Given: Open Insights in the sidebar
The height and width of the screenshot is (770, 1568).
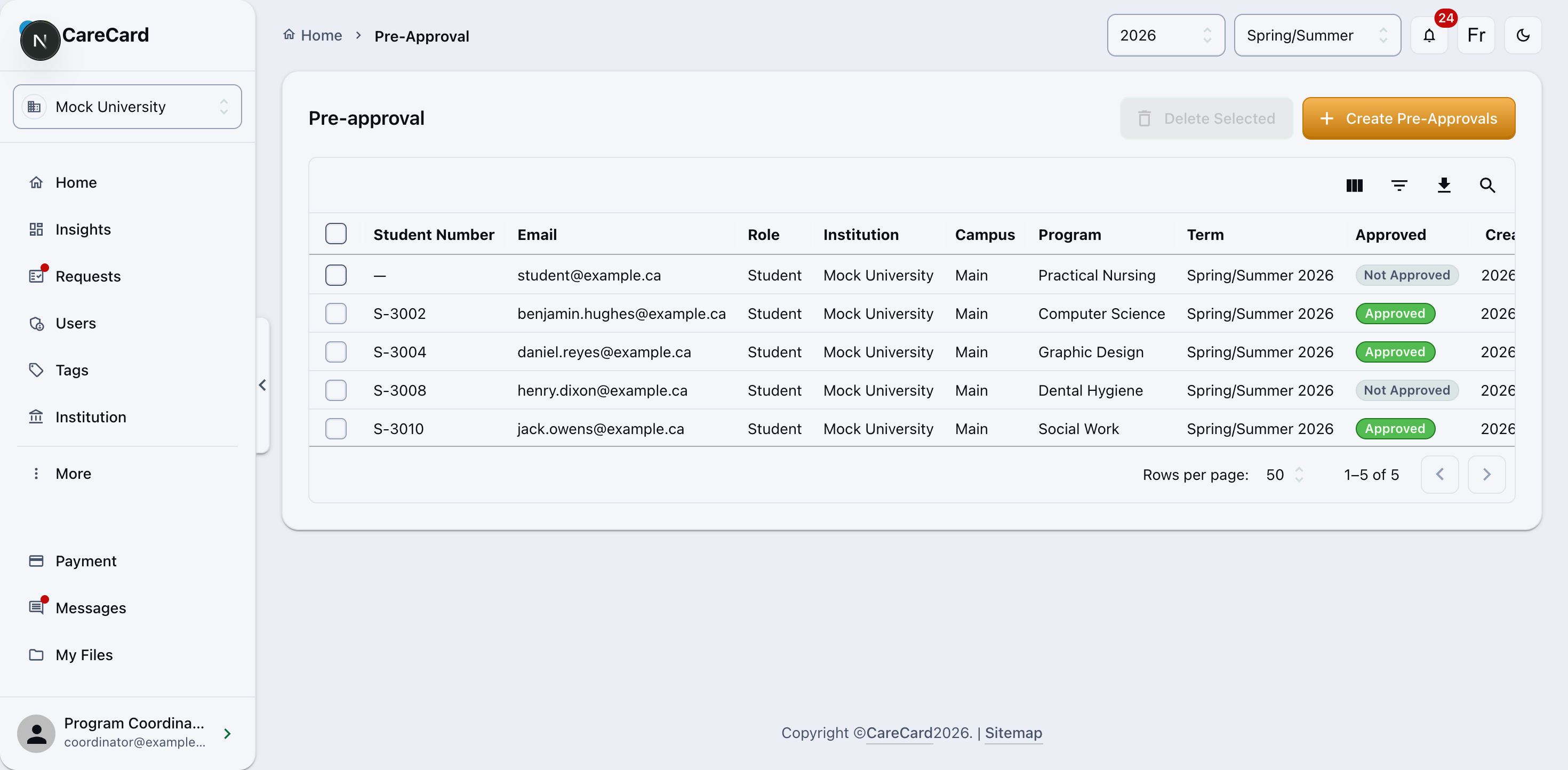Looking at the screenshot, I should click(127, 229).
